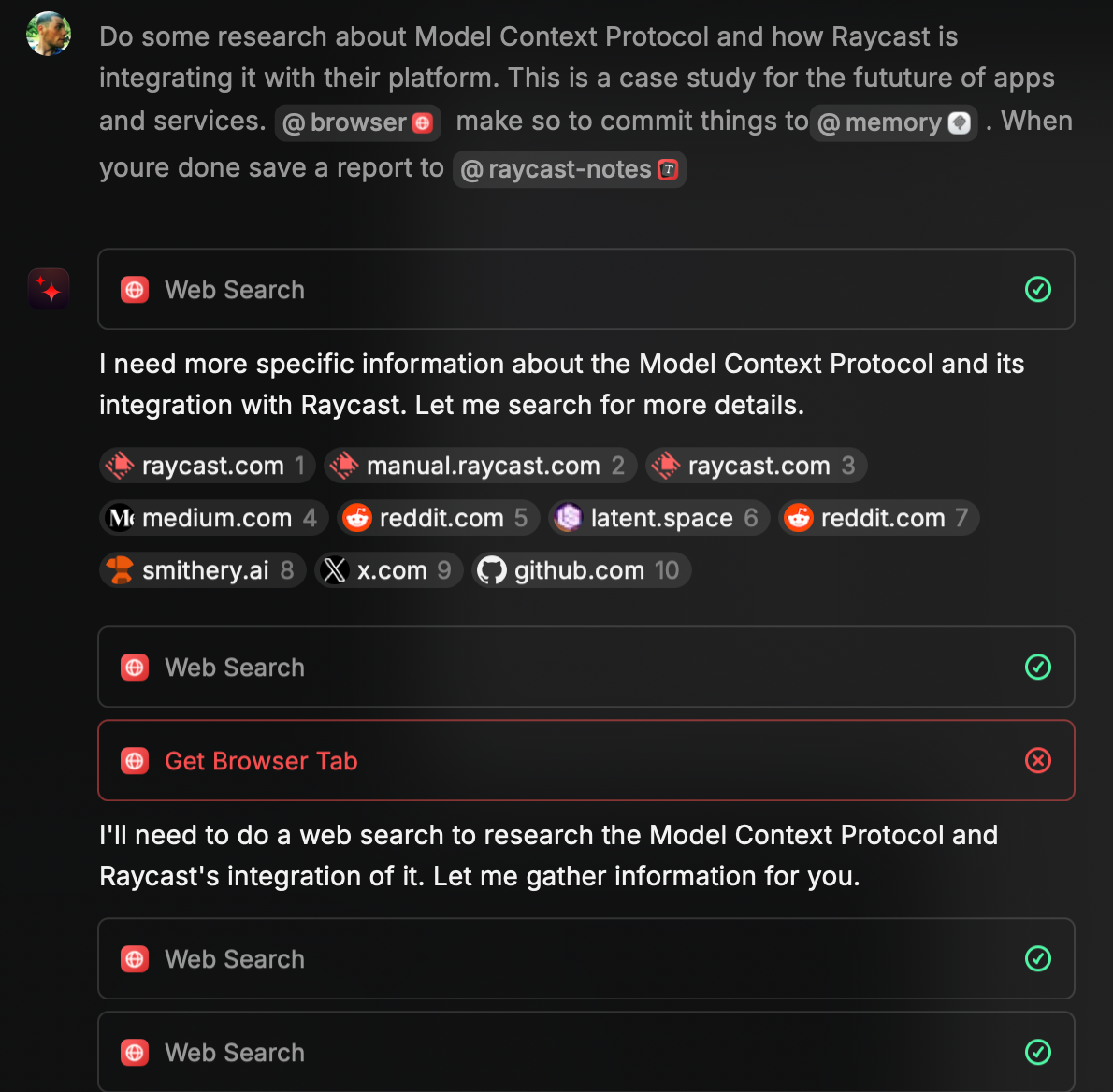Click the GitHub logo on source 10
Image resolution: width=1113 pixels, height=1092 pixels.
click(491, 570)
